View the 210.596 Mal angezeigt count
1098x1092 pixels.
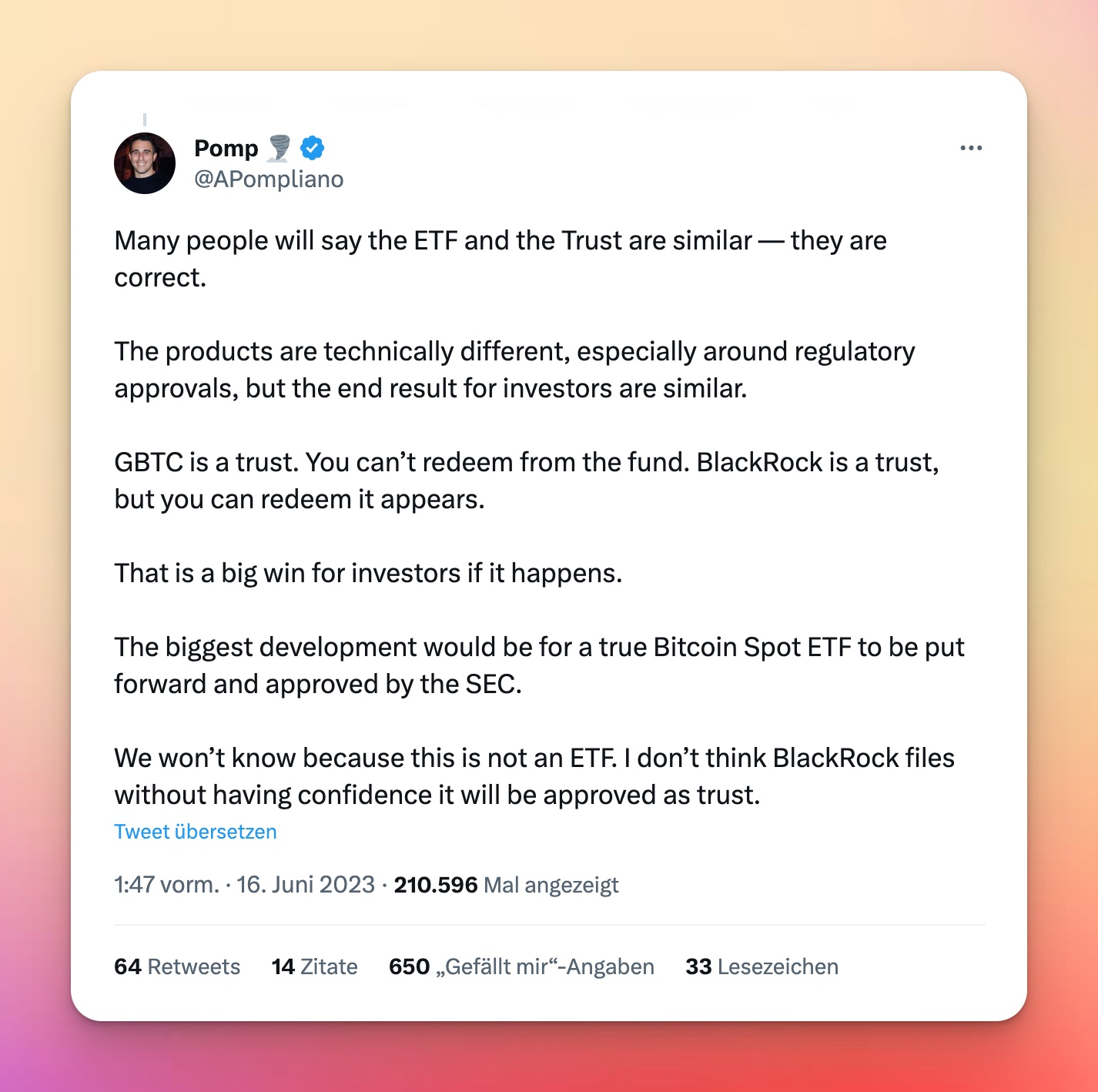point(506,885)
